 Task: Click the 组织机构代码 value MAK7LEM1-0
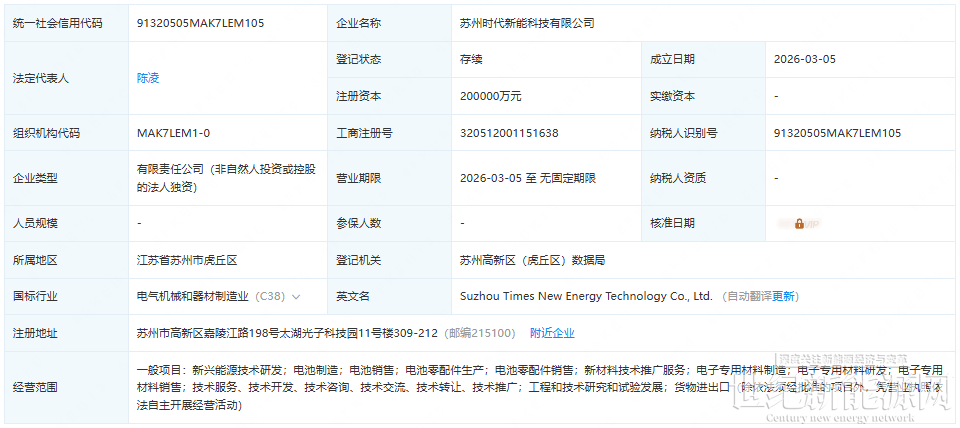pyautogui.click(x=173, y=133)
